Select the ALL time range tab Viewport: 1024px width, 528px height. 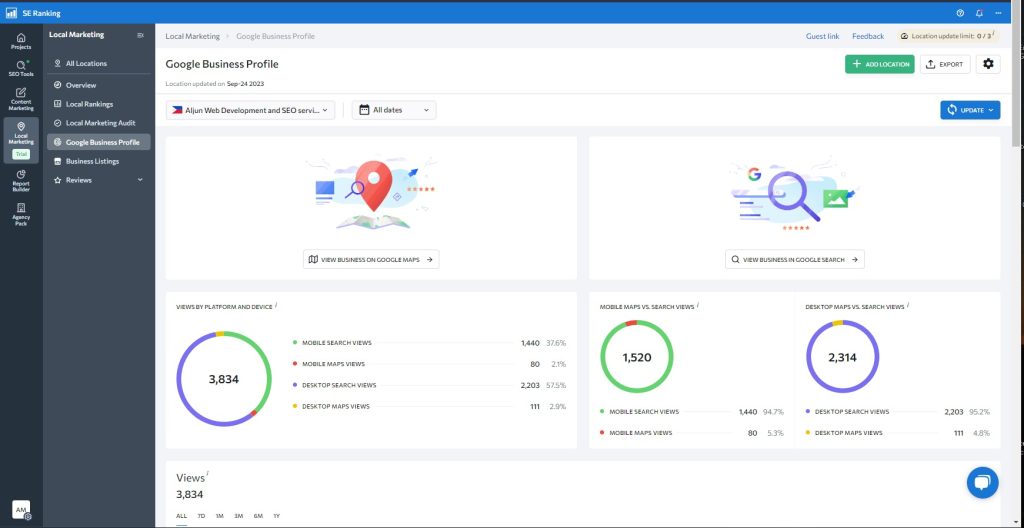(182, 516)
